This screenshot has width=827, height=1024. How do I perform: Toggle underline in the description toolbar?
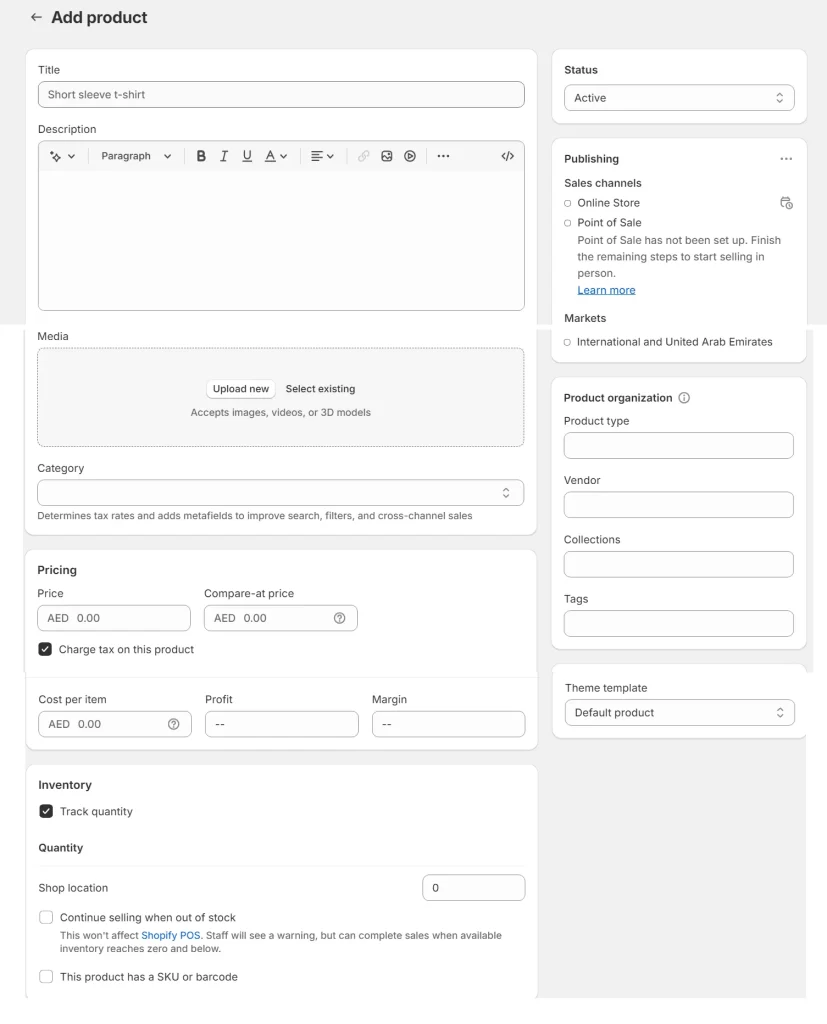pyautogui.click(x=247, y=156)
